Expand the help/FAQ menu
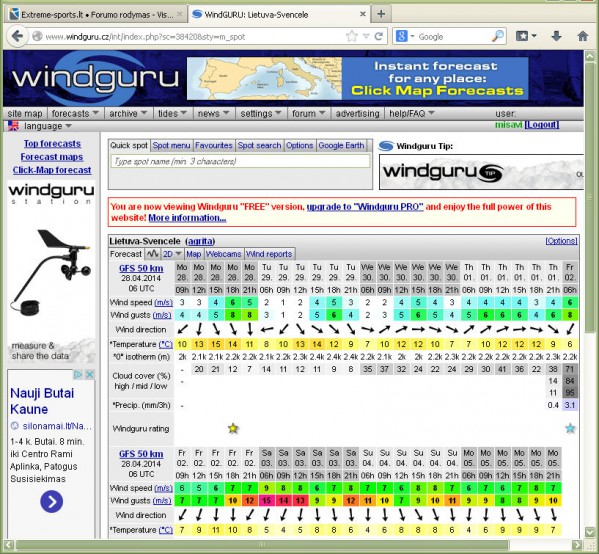599x554 pixels. click(412, 113)
